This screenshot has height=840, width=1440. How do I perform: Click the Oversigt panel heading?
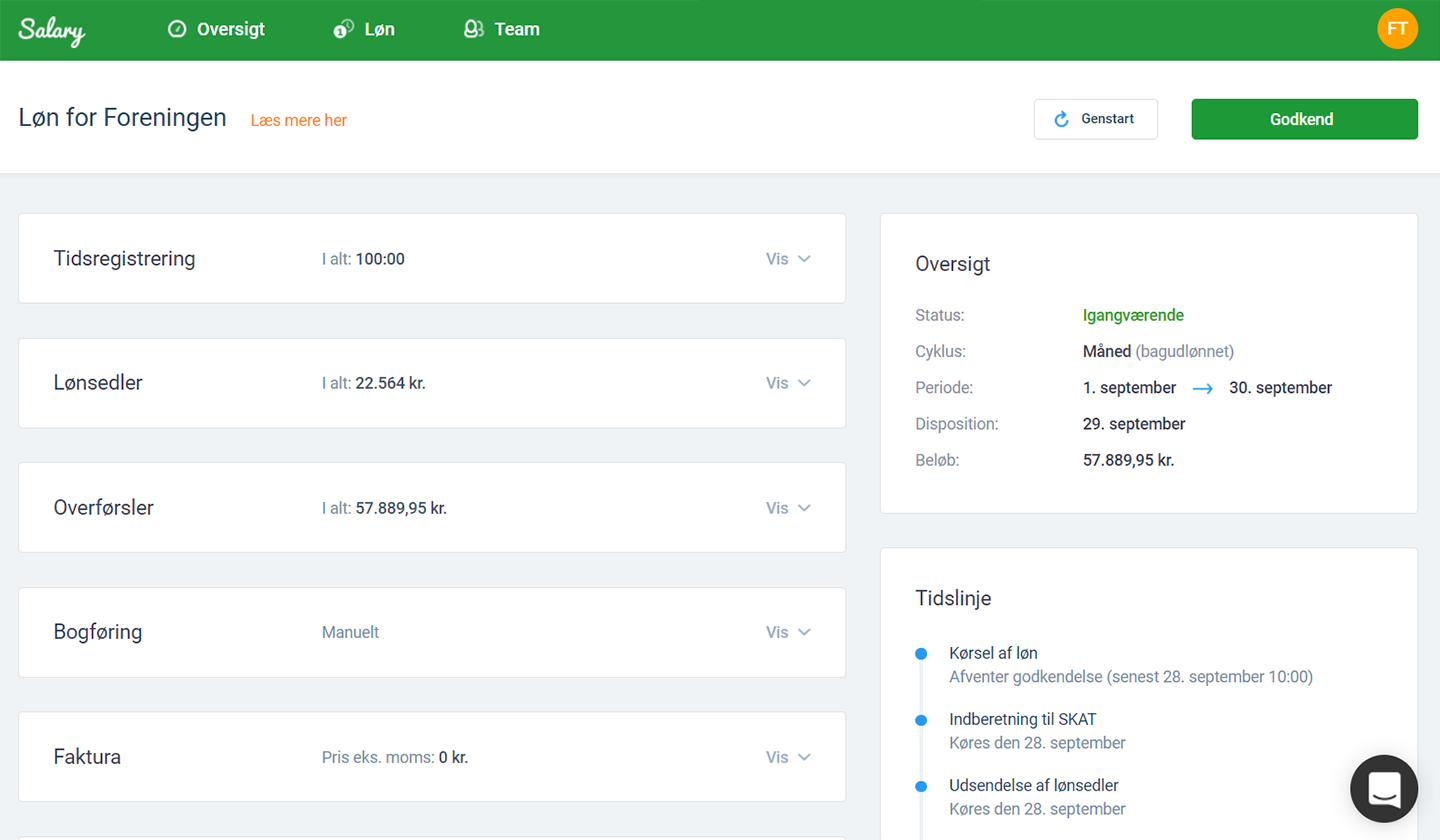click(x=953, y=264)
